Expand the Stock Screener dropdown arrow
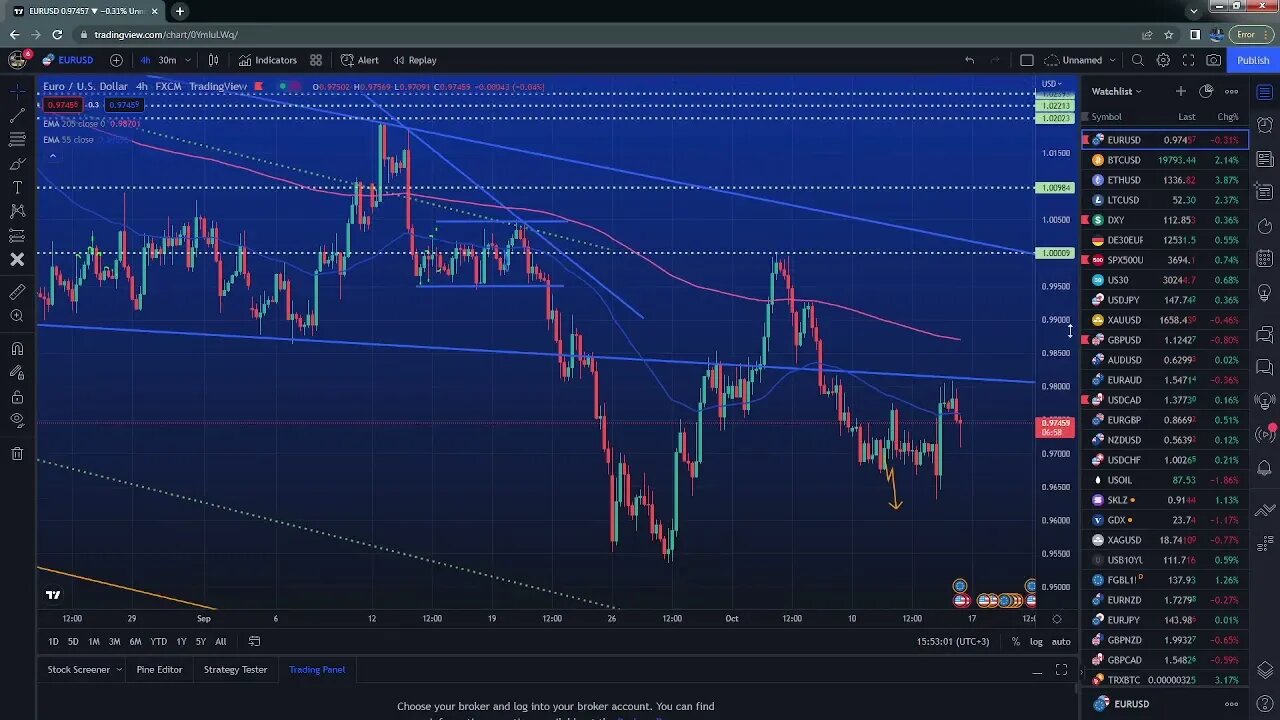The width and height of the screenshot is (1280, 720). 119,669
